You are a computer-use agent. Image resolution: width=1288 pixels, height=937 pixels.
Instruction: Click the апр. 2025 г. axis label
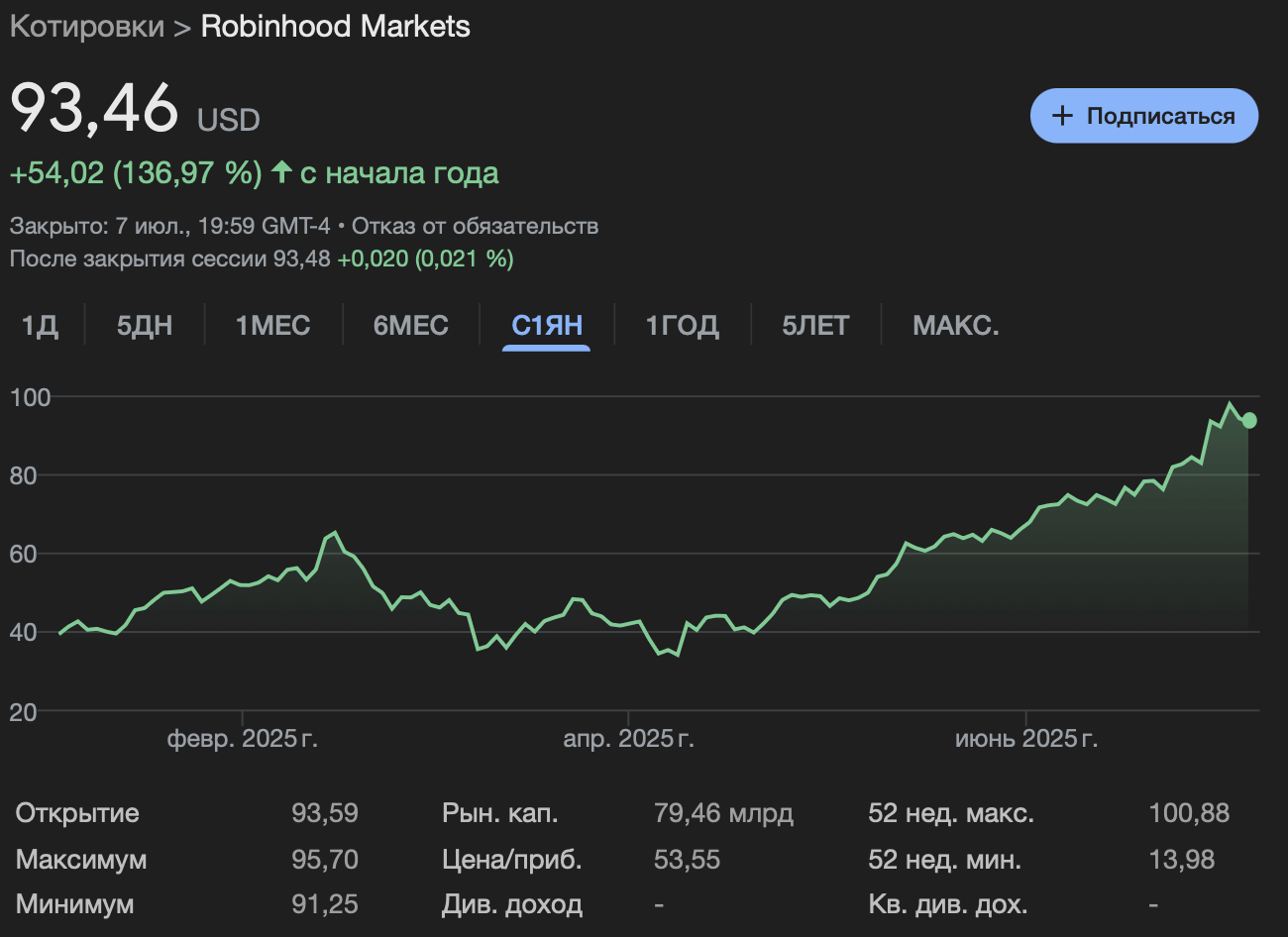(x=628, y=739)
